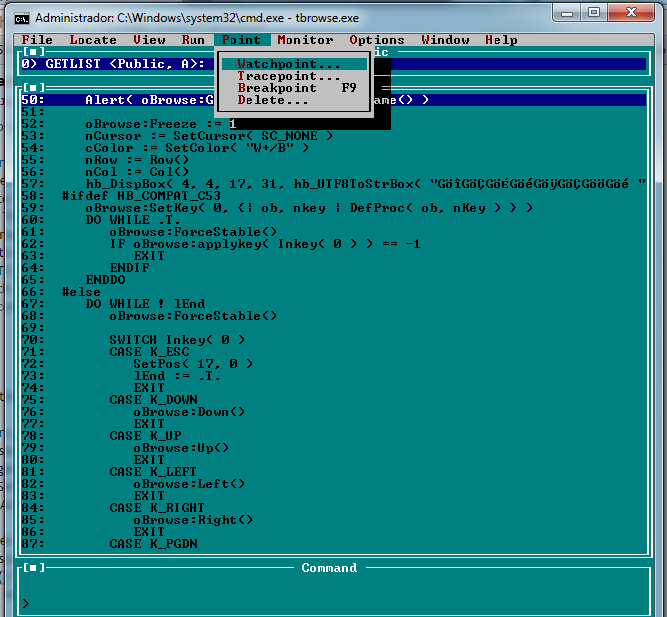
Task: Close the Monitor pane via its box icon
Action: (x=34, y=51)
